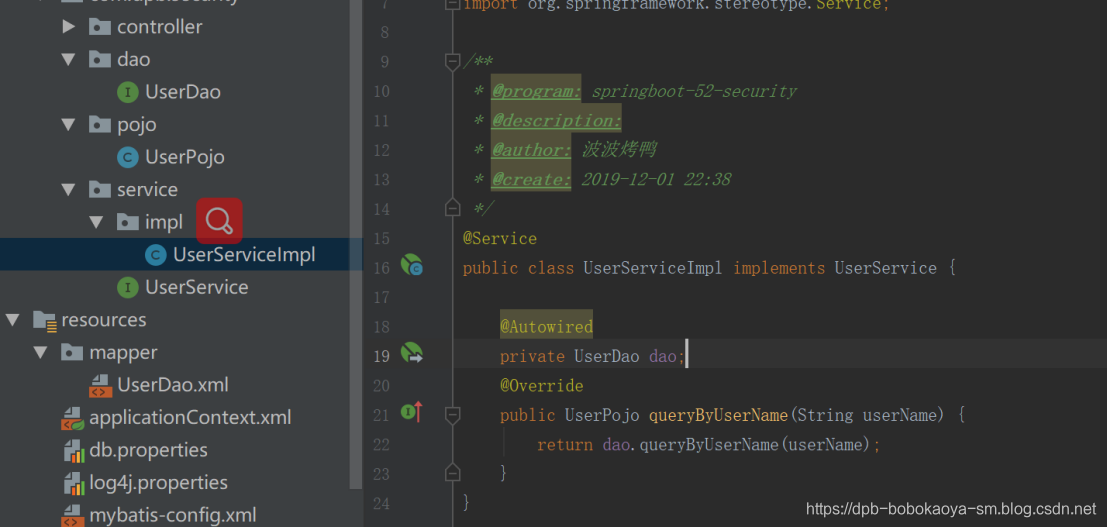The width and height of the screenshot is (1107, 528).
Task: Collapse the pojo folder arrow
Action: click(x=68, y=125)
